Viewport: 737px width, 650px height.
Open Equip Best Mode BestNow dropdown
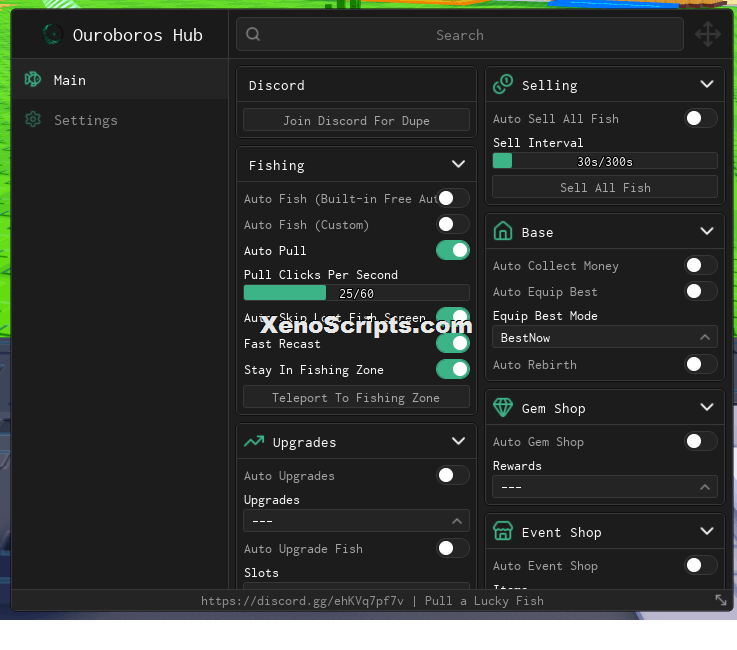click(605, 337)
